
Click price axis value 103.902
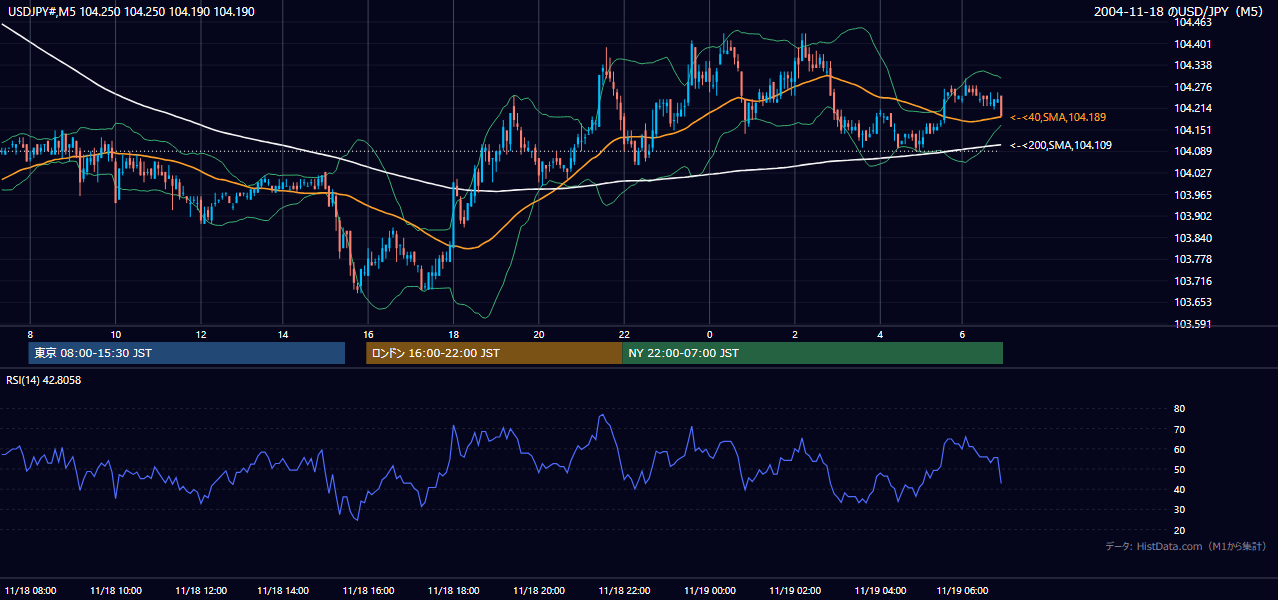pos(1194,216)
